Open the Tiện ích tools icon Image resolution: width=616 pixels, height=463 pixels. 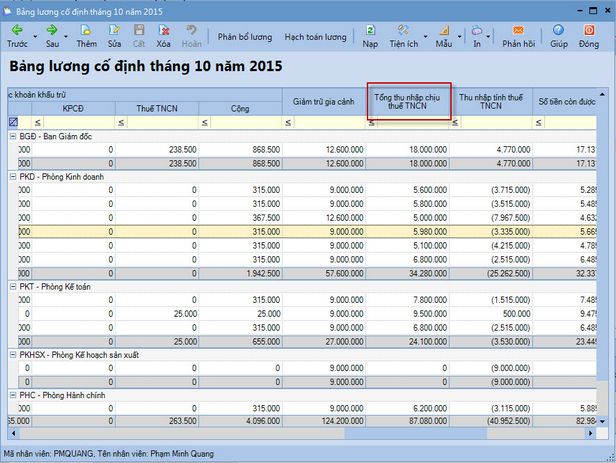coord(403,30)
